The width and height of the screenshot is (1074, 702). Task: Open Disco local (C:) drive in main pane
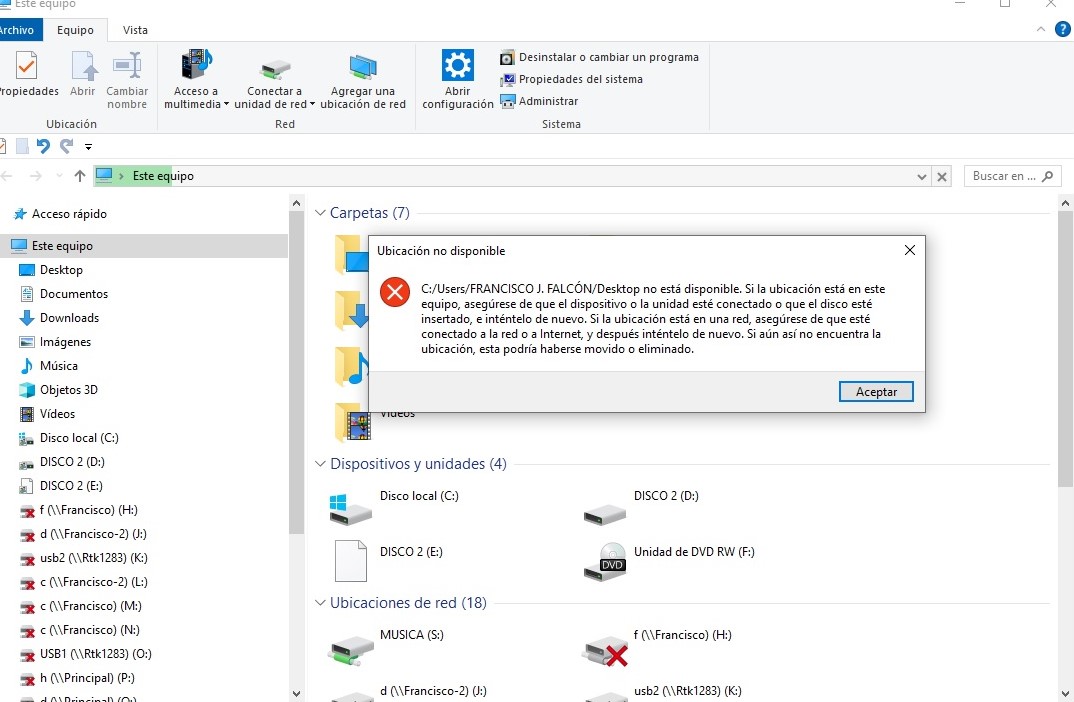394,509
